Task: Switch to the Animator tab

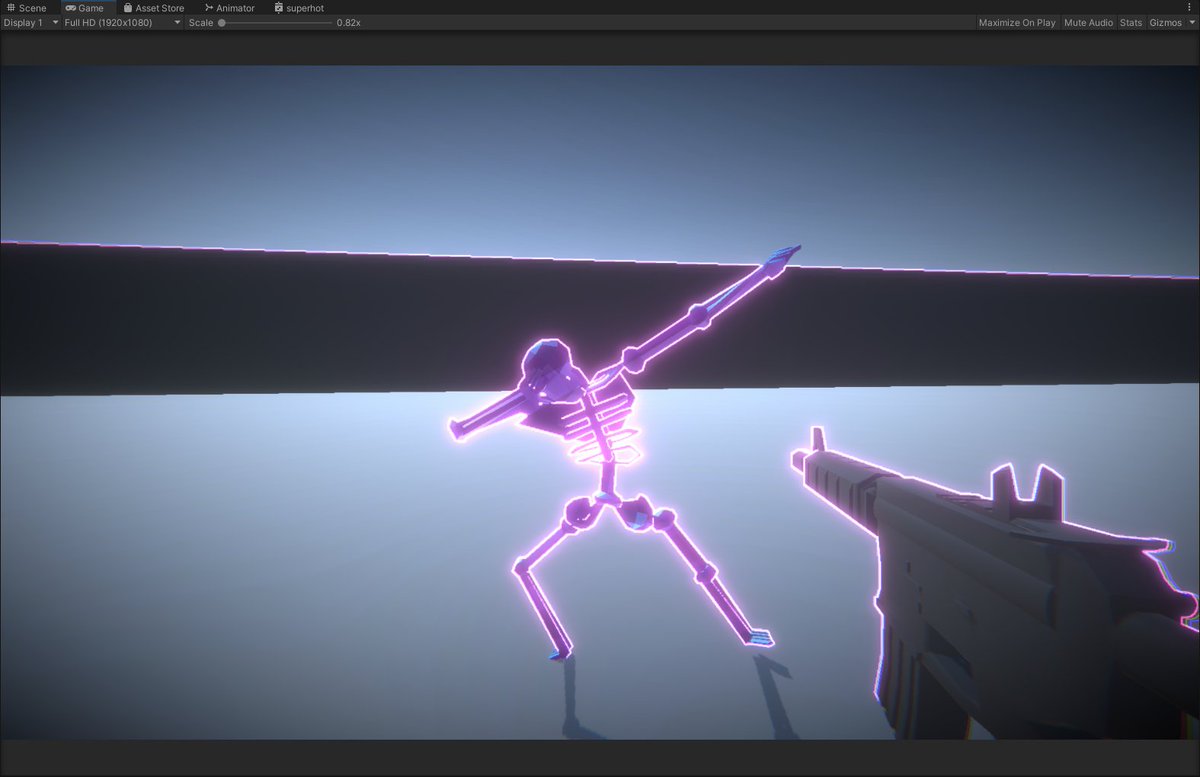Action: [x=229, y=8]
